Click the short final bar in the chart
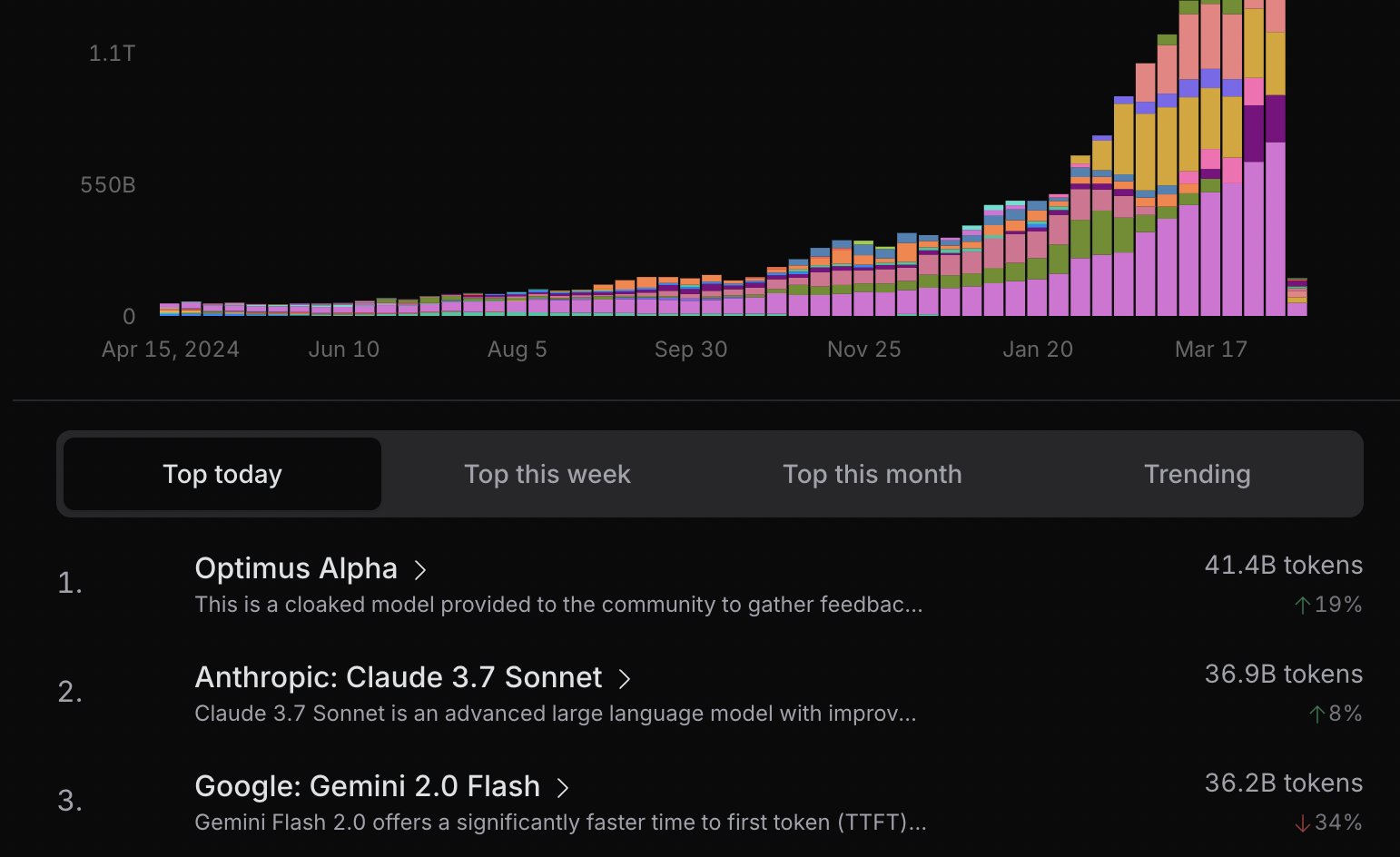The image size is (1400, 857). (x=1296, y=298)
